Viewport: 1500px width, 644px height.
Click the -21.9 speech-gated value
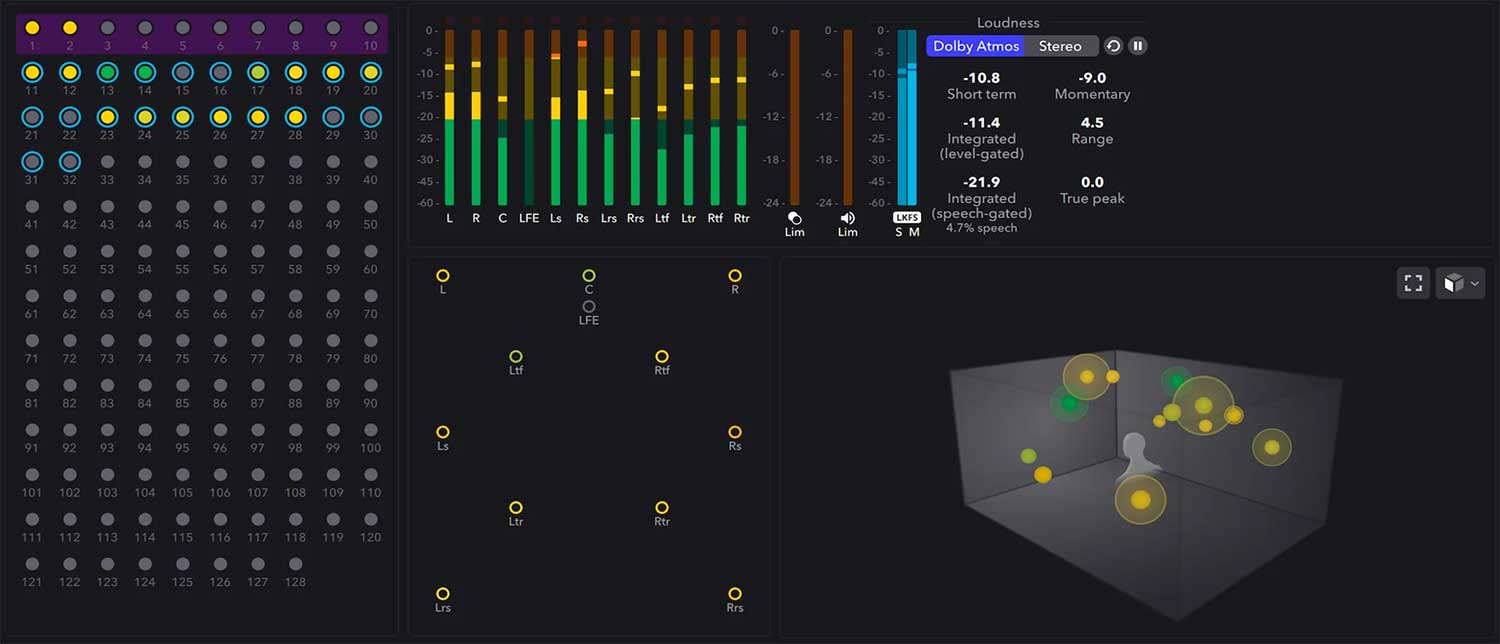coord(981,182)
